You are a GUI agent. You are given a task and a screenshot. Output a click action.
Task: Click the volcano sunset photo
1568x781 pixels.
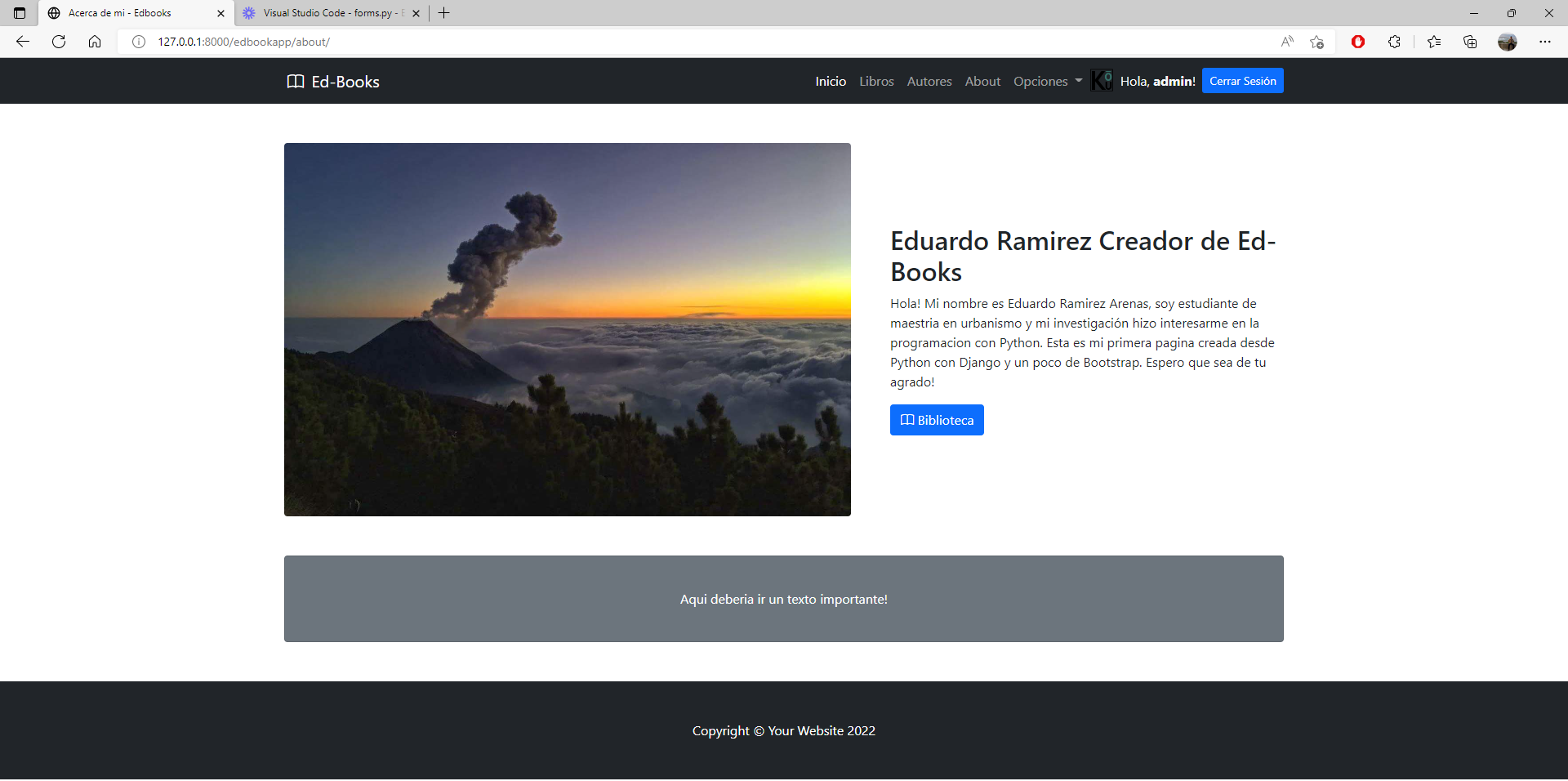point(568,329)
